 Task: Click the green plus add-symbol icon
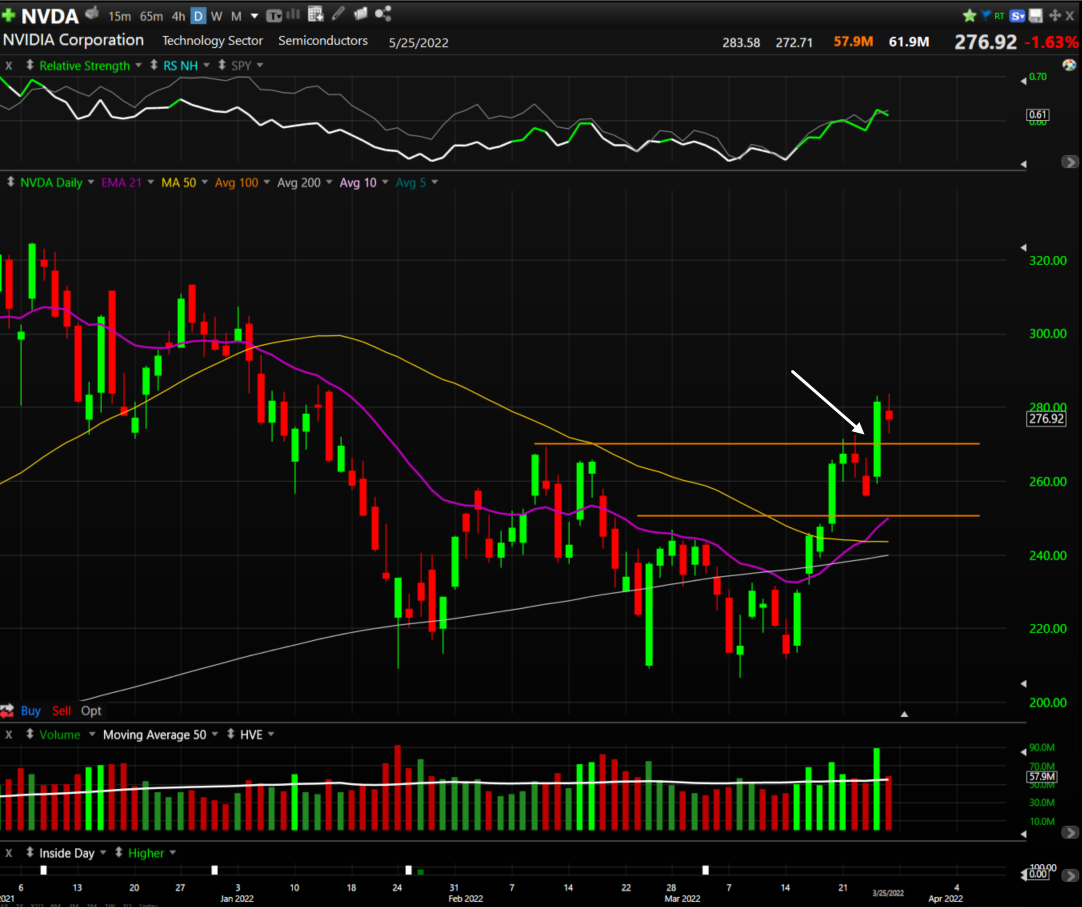pos(8,15)
